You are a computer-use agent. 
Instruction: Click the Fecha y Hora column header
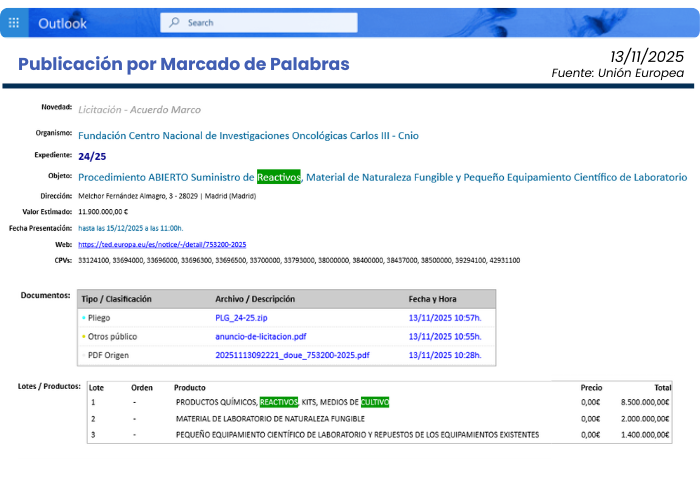(433, 299)
